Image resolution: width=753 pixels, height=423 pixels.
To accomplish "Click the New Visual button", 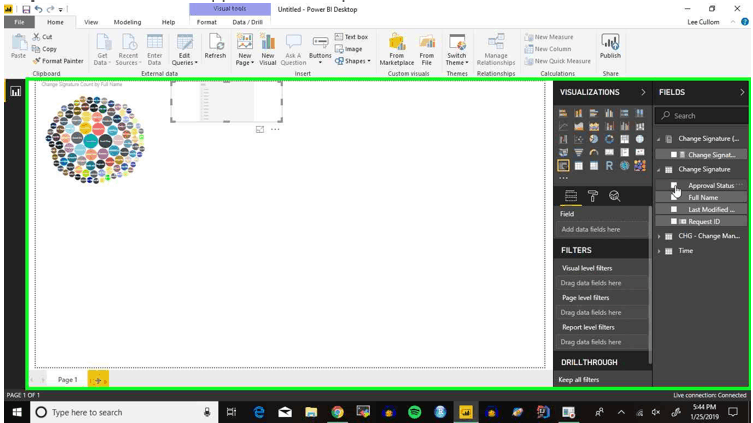I will [x=267, y=50].
